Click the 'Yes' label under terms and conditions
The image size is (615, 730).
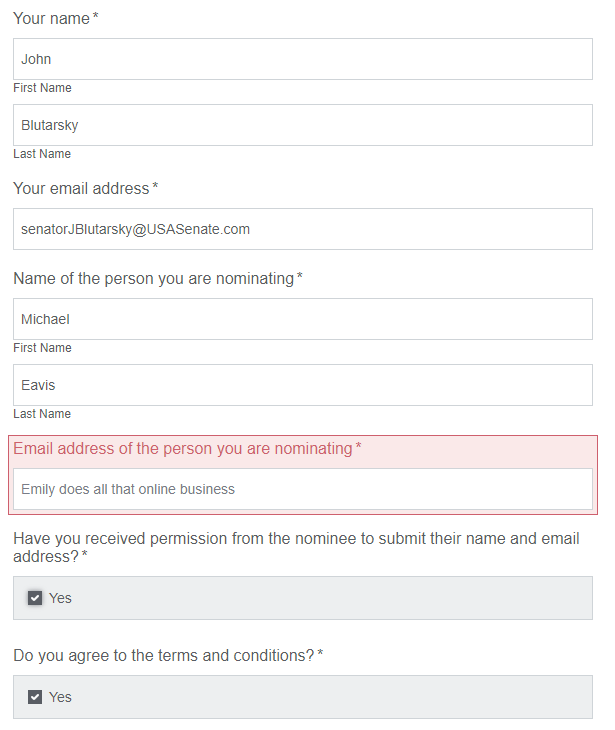coord(60,697)
